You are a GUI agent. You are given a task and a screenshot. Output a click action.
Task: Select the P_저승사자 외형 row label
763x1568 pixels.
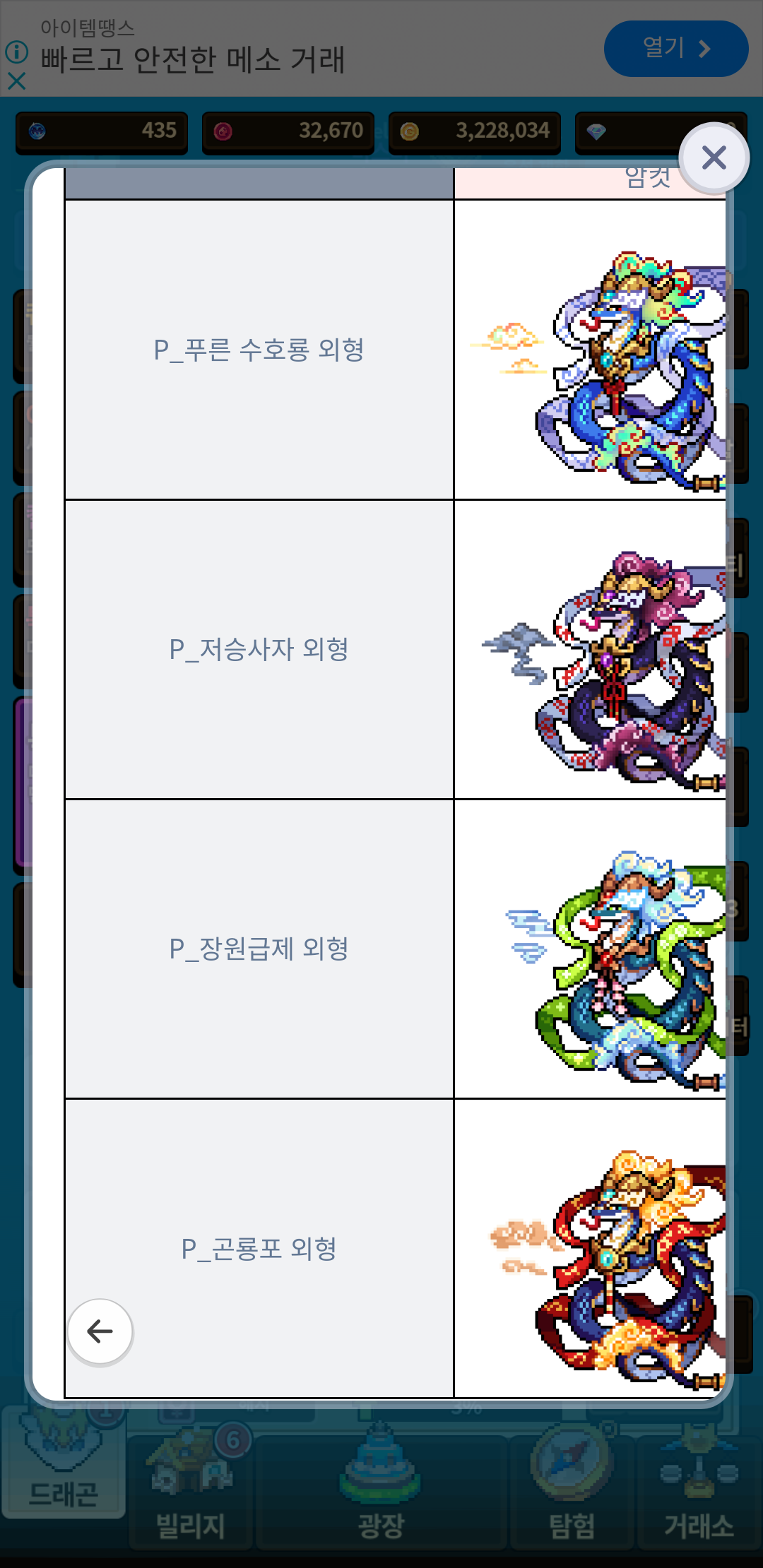(259, 649)
